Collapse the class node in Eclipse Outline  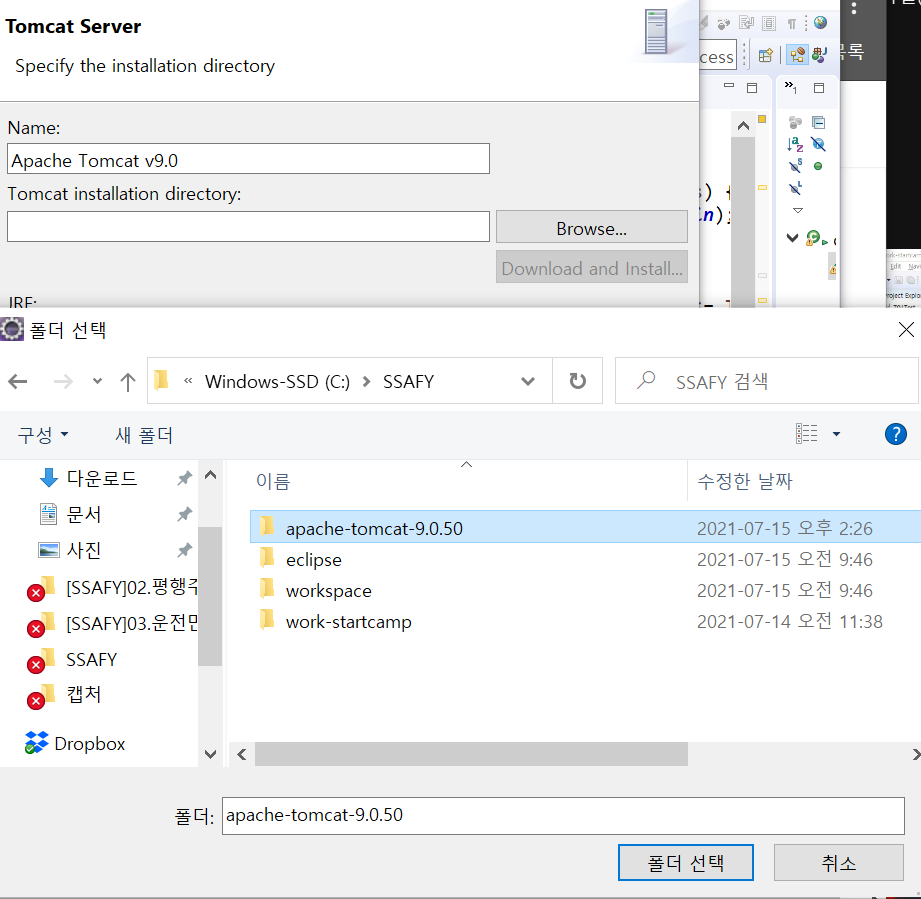pos(792,238)
